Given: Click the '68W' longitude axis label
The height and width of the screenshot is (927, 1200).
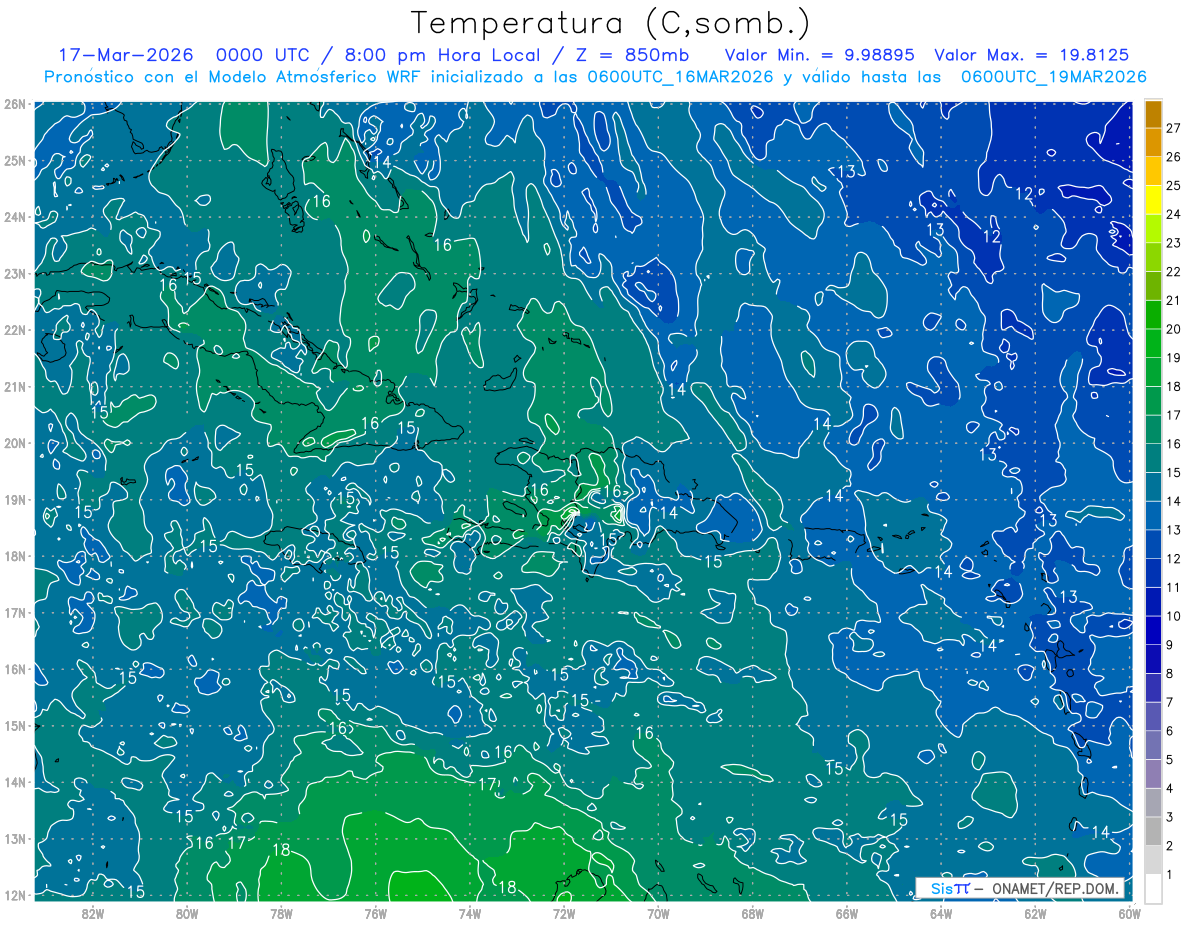Looking at the screenshot, I should (752, 913).
